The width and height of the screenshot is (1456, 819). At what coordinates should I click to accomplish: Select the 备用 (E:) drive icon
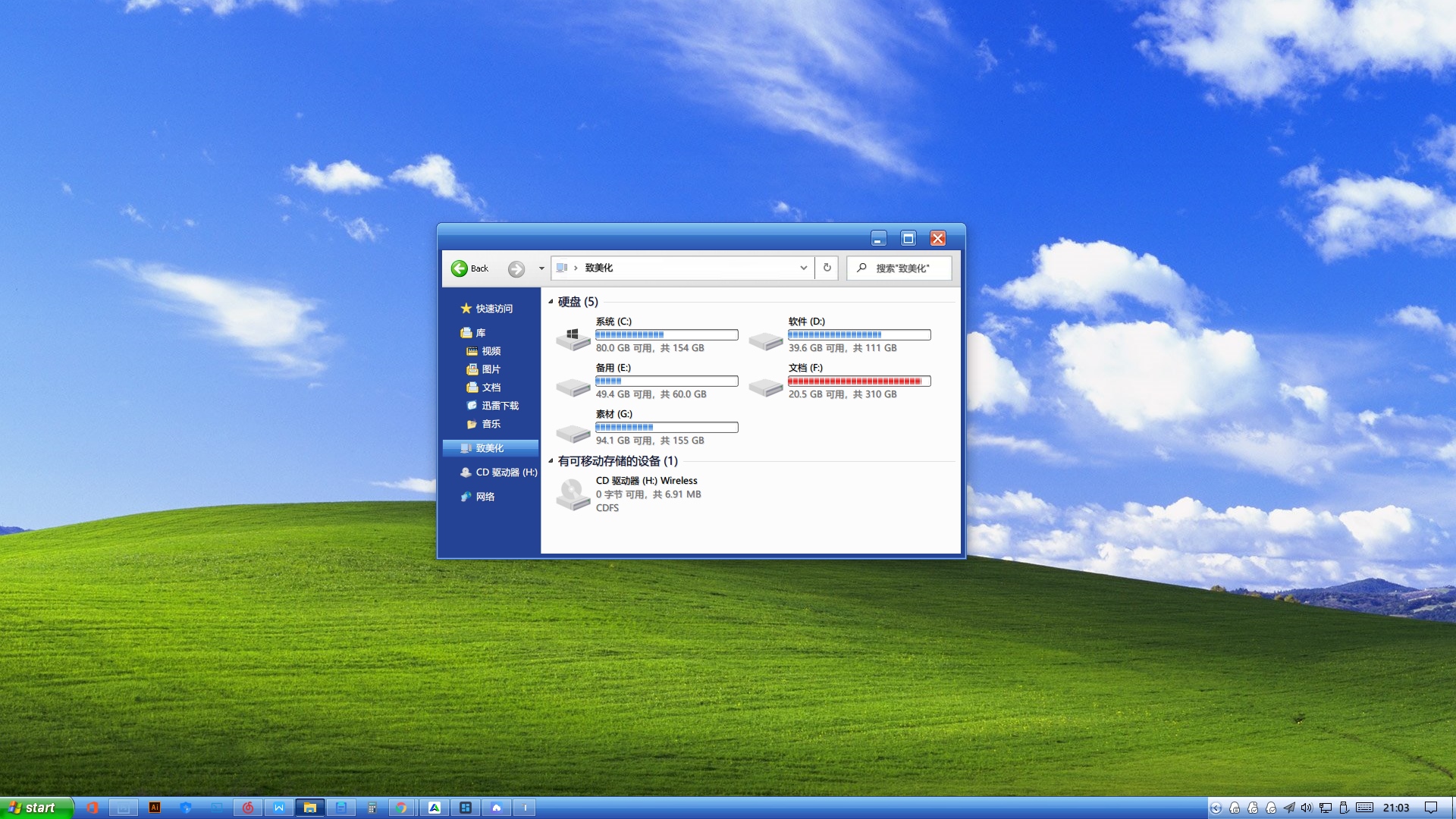(573, 388)
